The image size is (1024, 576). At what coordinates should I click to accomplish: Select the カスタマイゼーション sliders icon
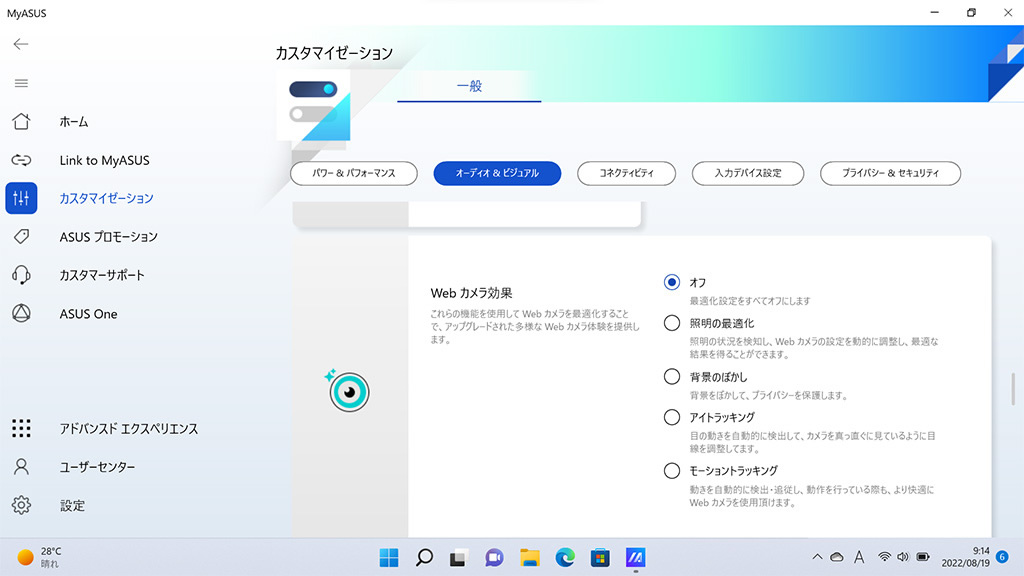coord(21,198)
